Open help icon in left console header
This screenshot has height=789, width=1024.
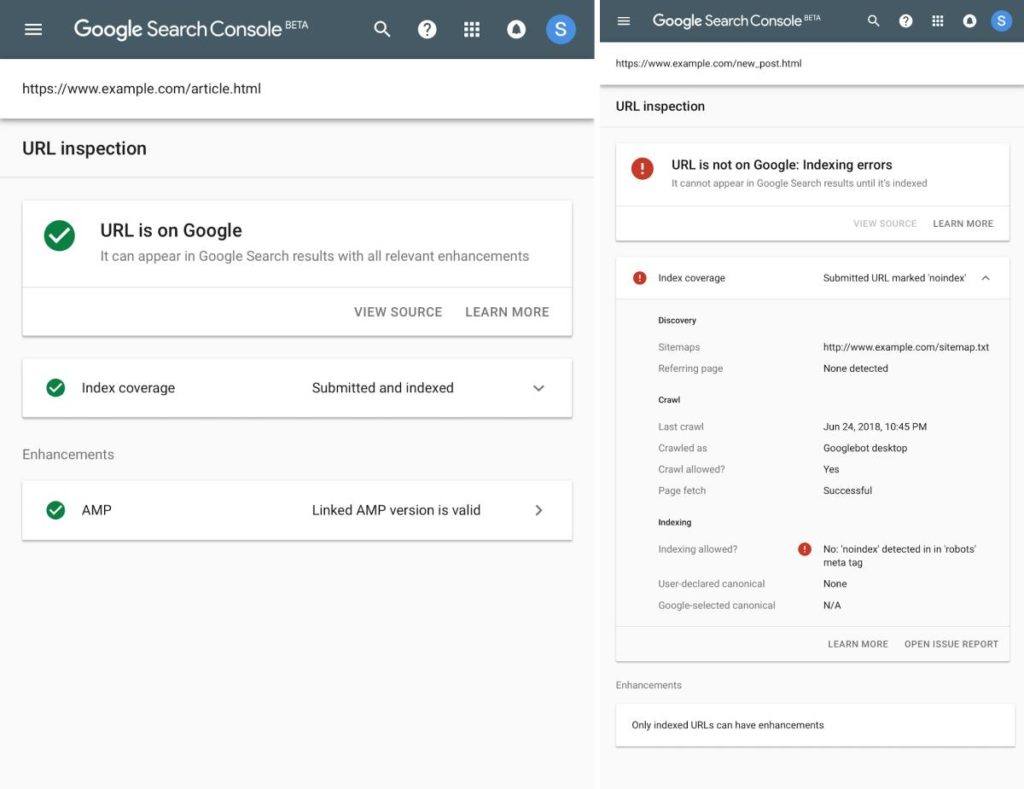click(427, 29)
